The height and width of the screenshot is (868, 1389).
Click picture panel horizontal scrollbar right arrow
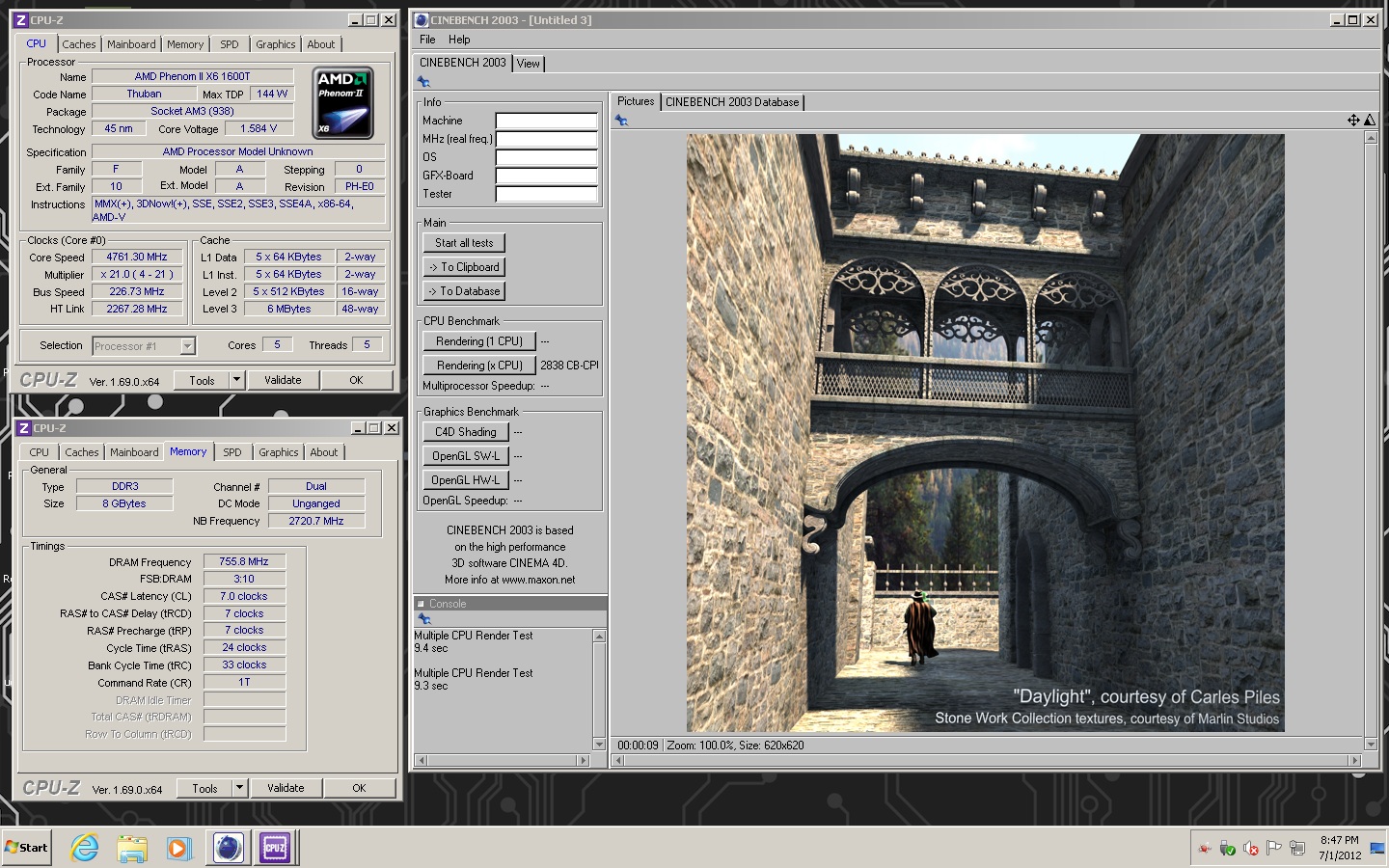[1354, 760]
